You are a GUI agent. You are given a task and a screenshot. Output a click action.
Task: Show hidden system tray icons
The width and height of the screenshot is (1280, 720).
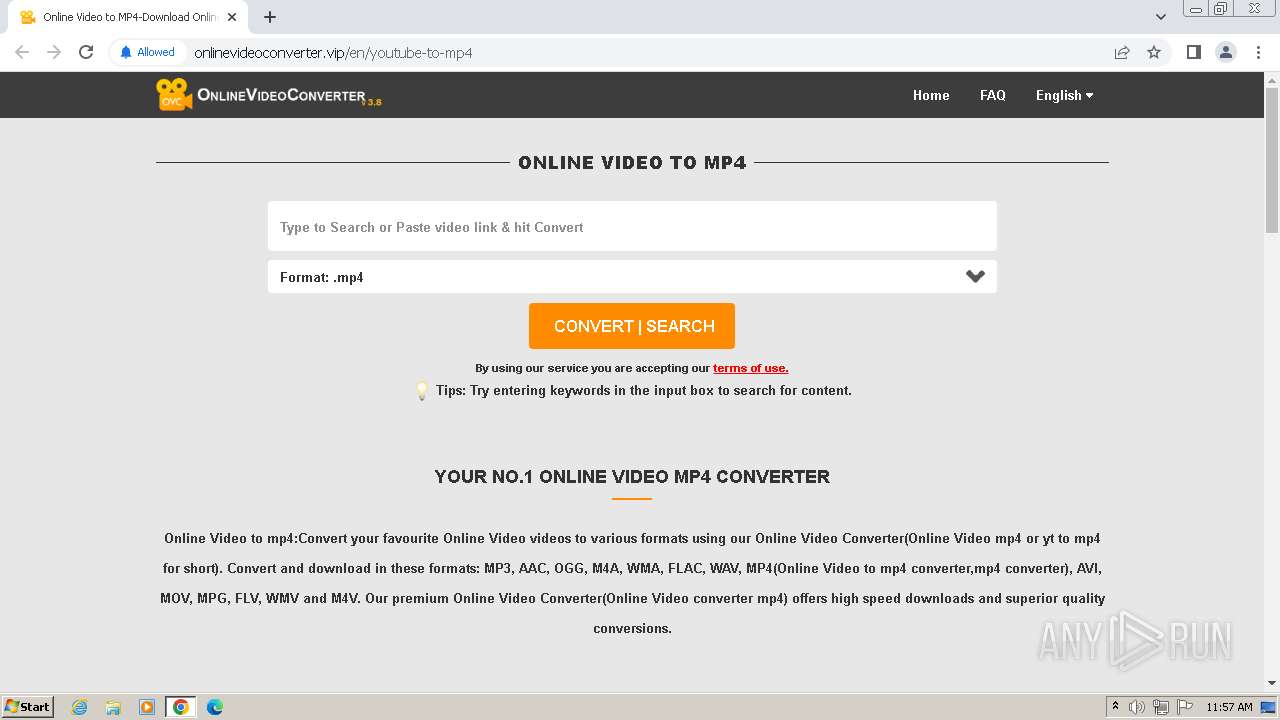[1116, 707]
